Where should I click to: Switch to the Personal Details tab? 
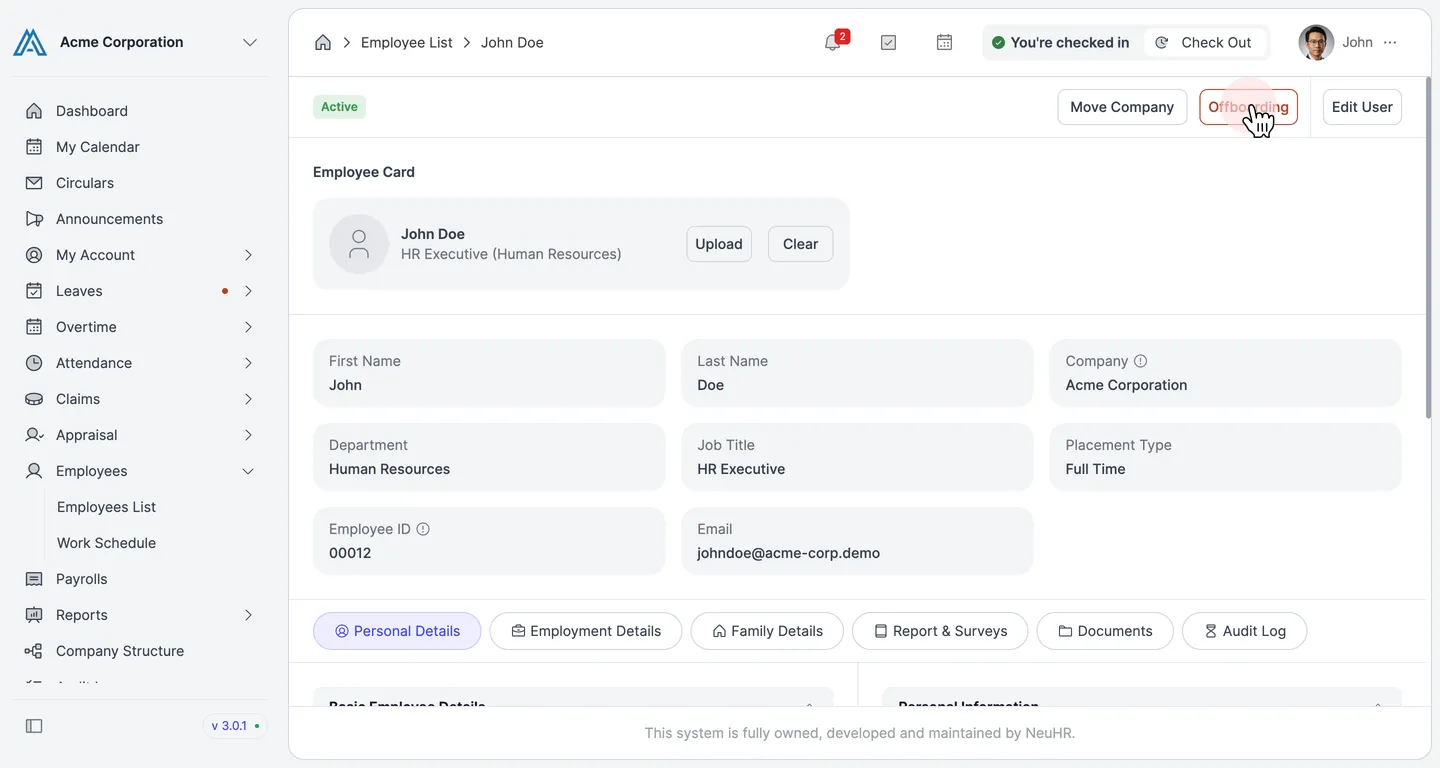397,631
